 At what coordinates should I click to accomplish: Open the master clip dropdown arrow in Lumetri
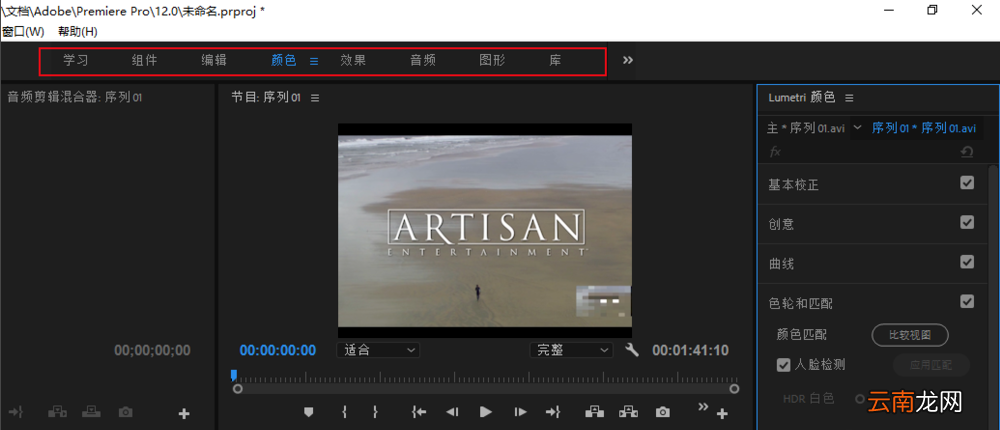(858, 128)
